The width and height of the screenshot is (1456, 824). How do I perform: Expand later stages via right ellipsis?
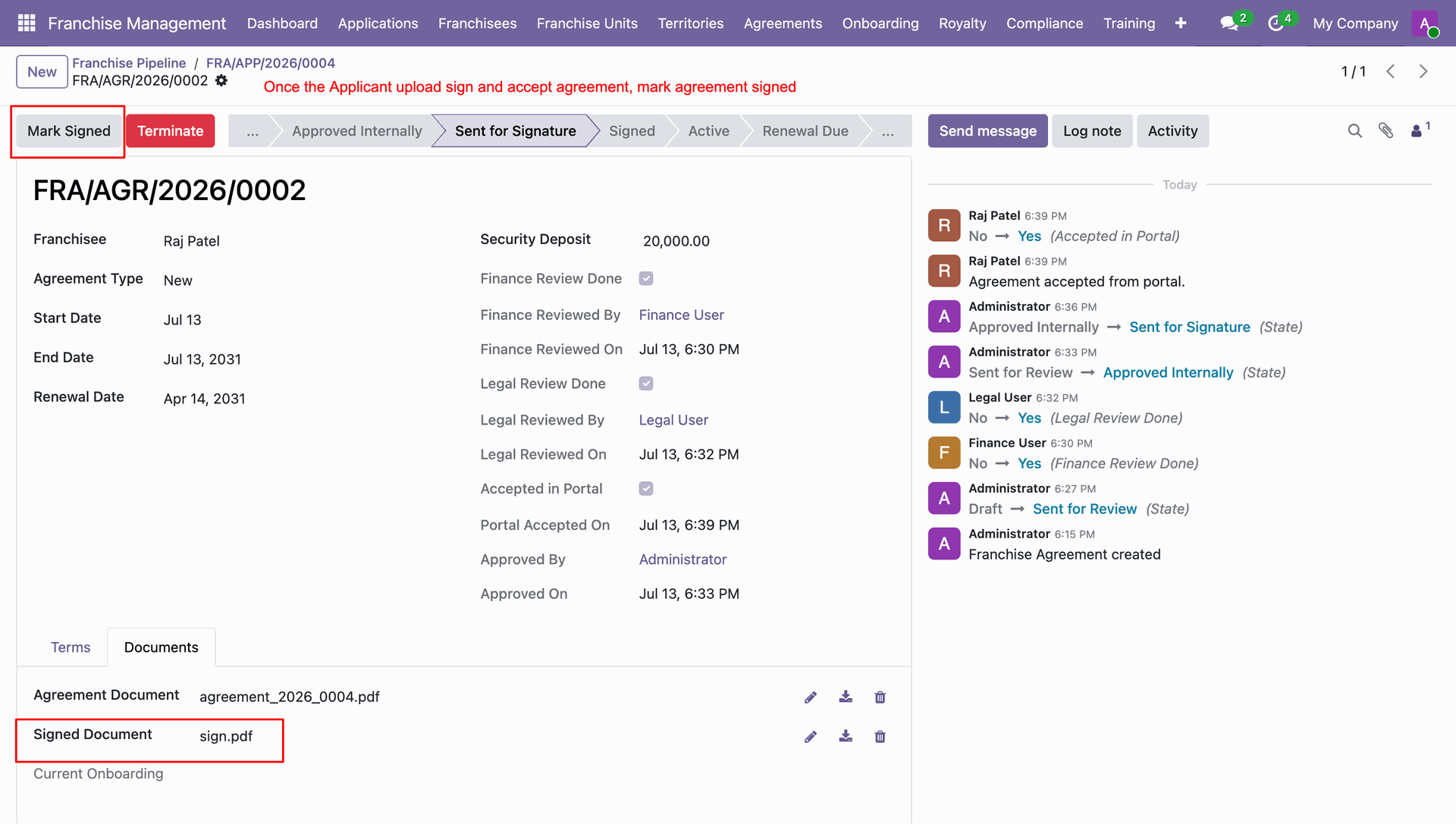[888, 131]
